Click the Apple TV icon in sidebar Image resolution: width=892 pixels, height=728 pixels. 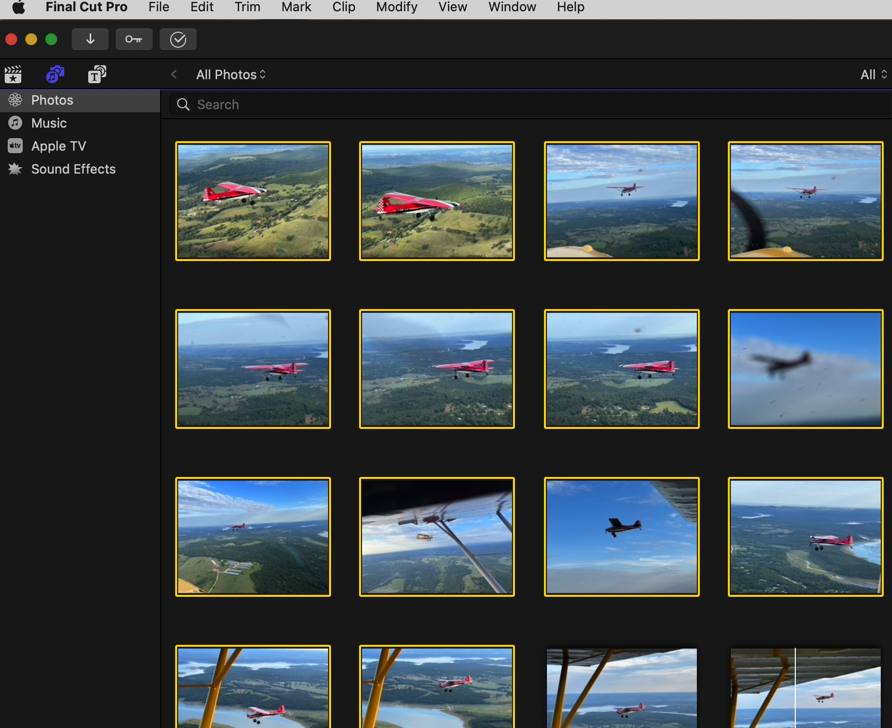[15, 146]
